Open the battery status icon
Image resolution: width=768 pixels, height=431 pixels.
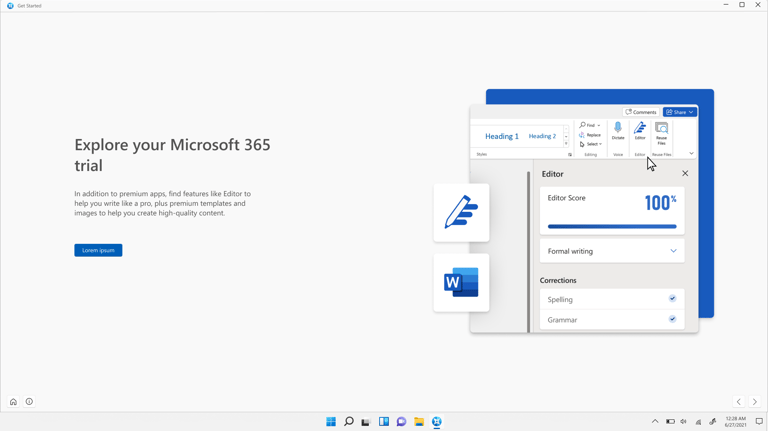point(670,422)
